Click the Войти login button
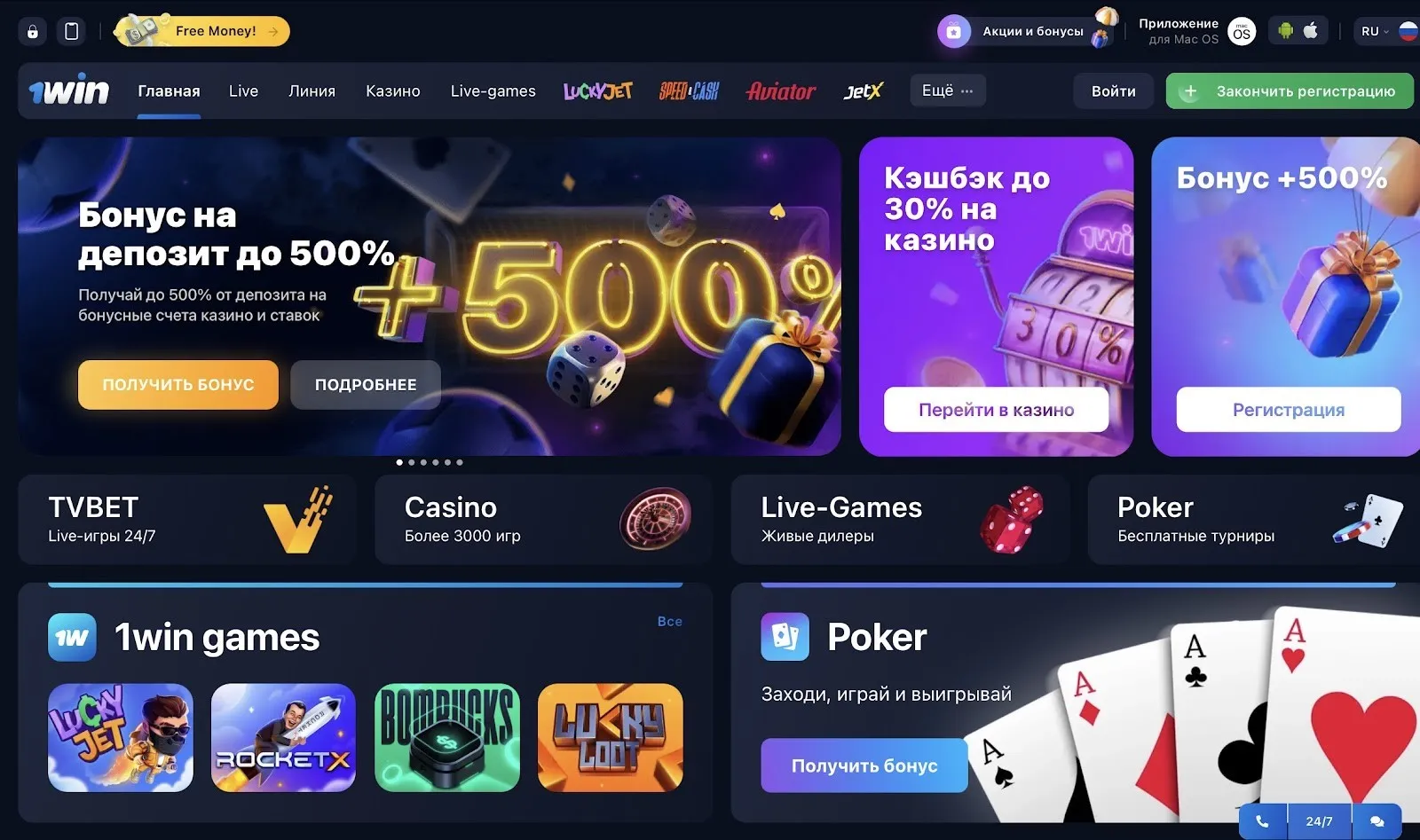This screenshot has height=840, width=1420. [x=1113, y=91]
